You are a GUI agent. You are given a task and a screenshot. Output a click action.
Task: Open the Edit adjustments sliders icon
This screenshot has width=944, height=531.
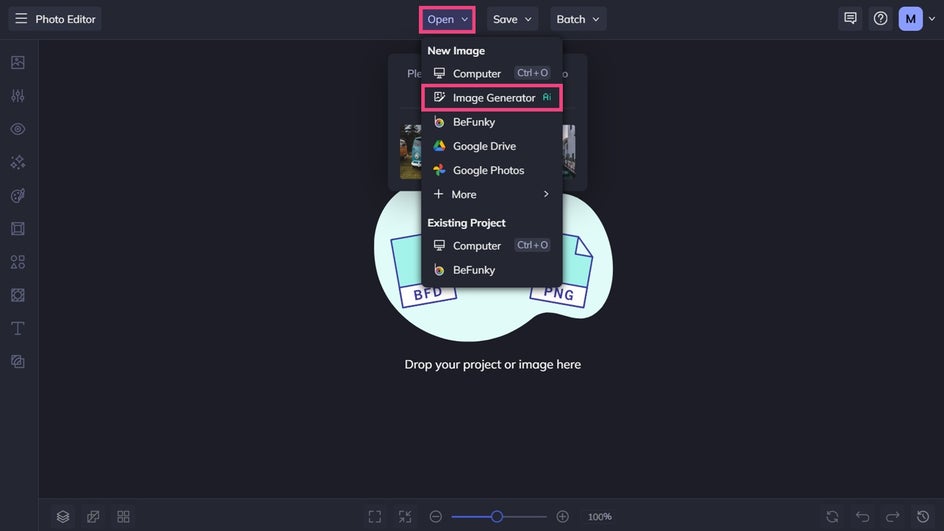(x=18, y=96)
